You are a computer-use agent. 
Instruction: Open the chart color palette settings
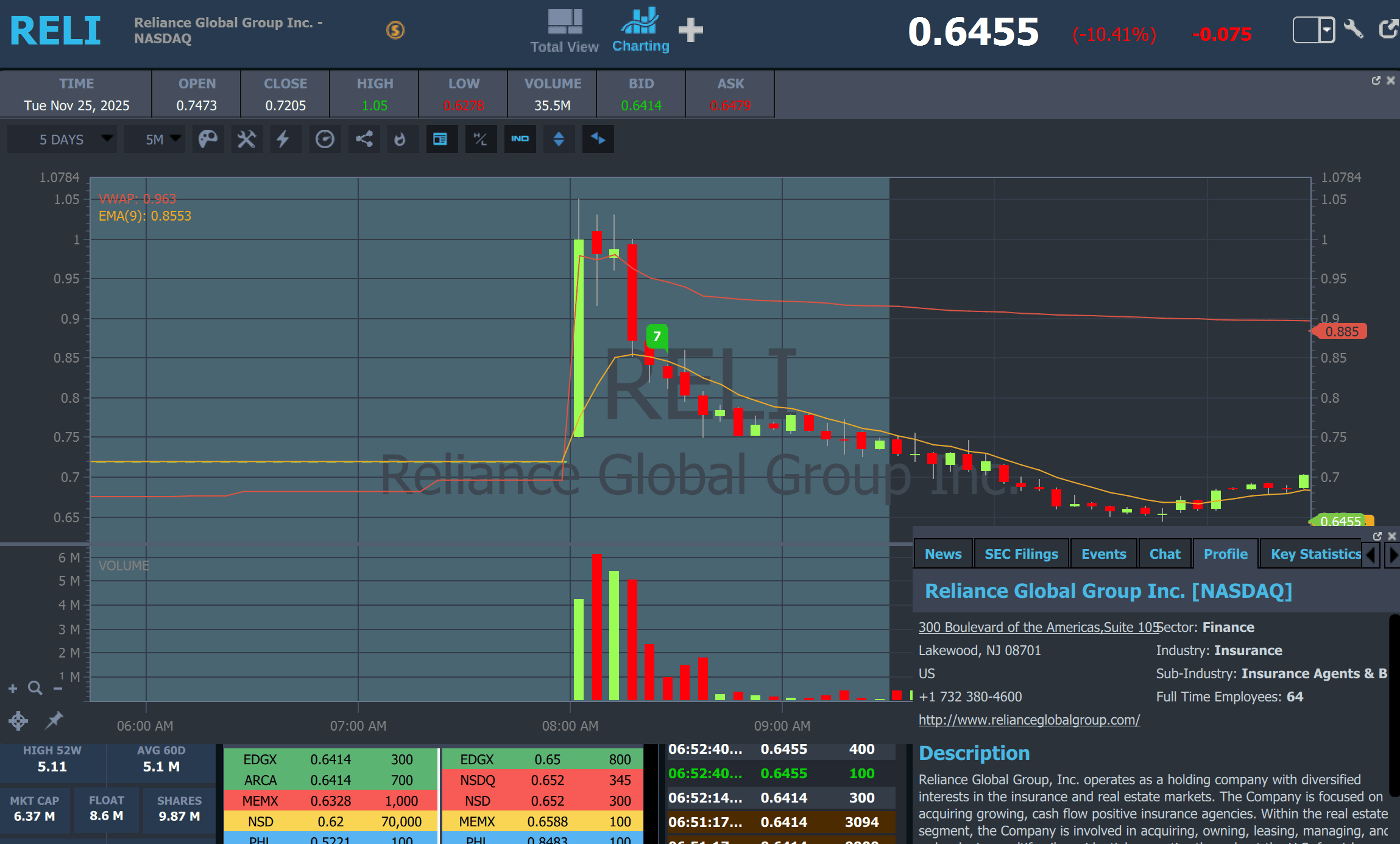(208, 140)
